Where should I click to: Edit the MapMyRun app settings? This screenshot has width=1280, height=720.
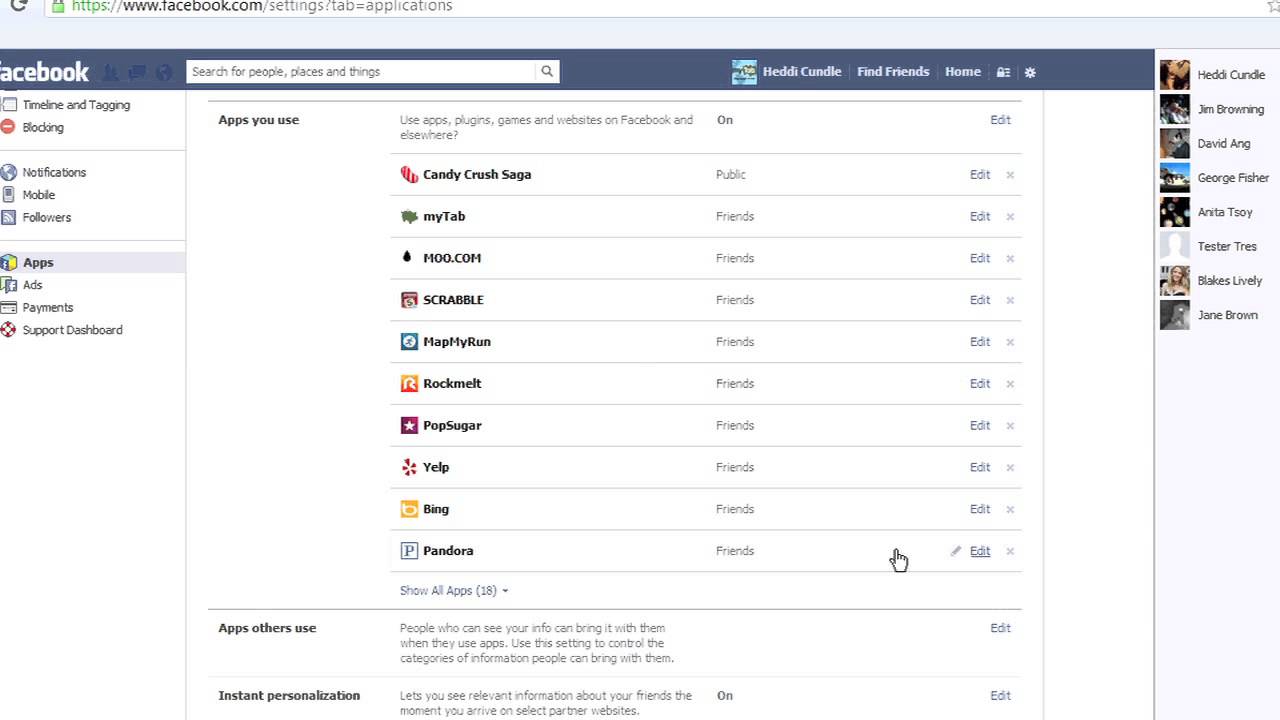[x=979, y=342]
